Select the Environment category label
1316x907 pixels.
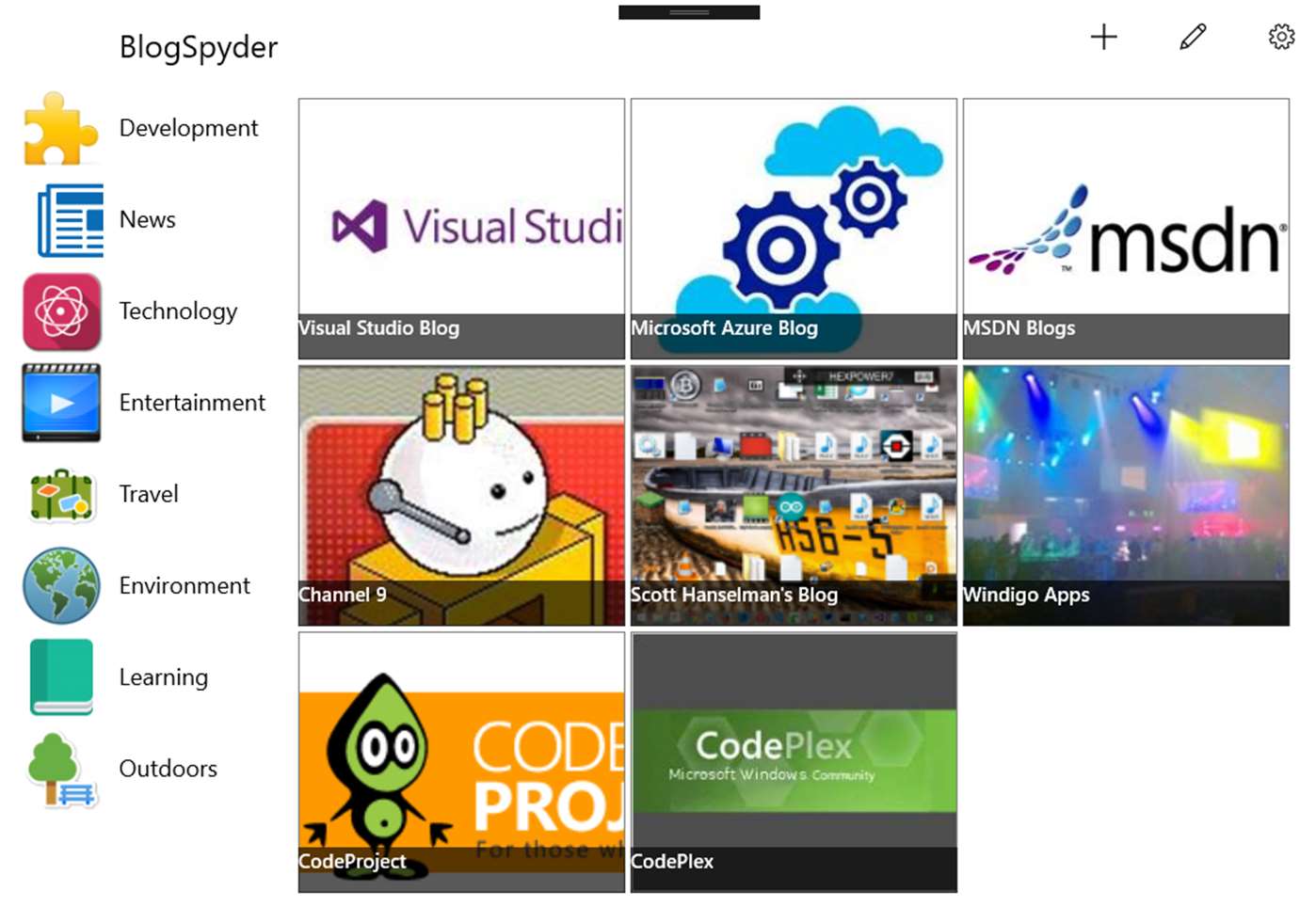pyautogui.click(x=185, y=585)
